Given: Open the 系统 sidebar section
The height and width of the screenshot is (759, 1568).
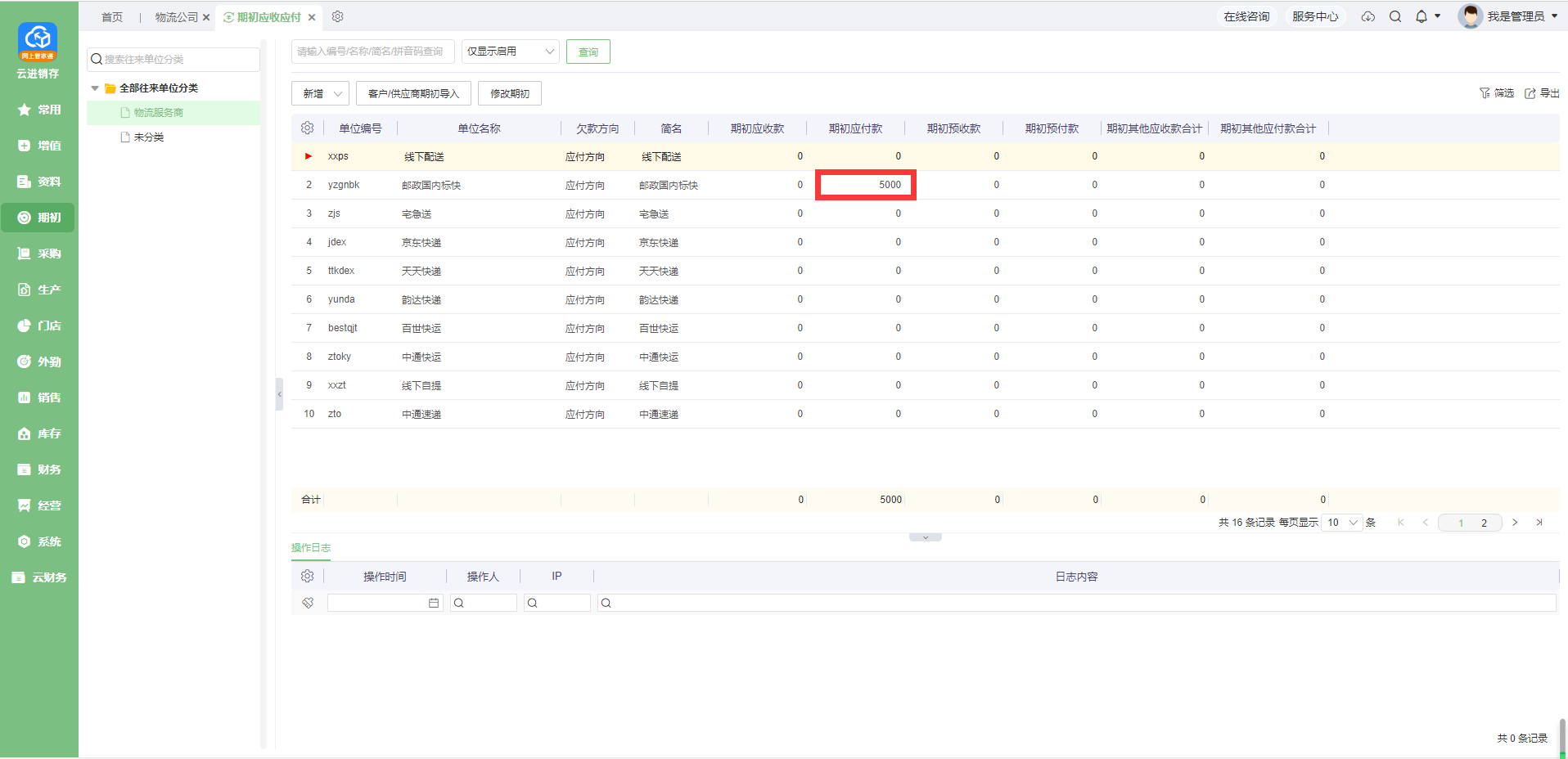Looking at the screenshot, I should (x=39, y=541).
